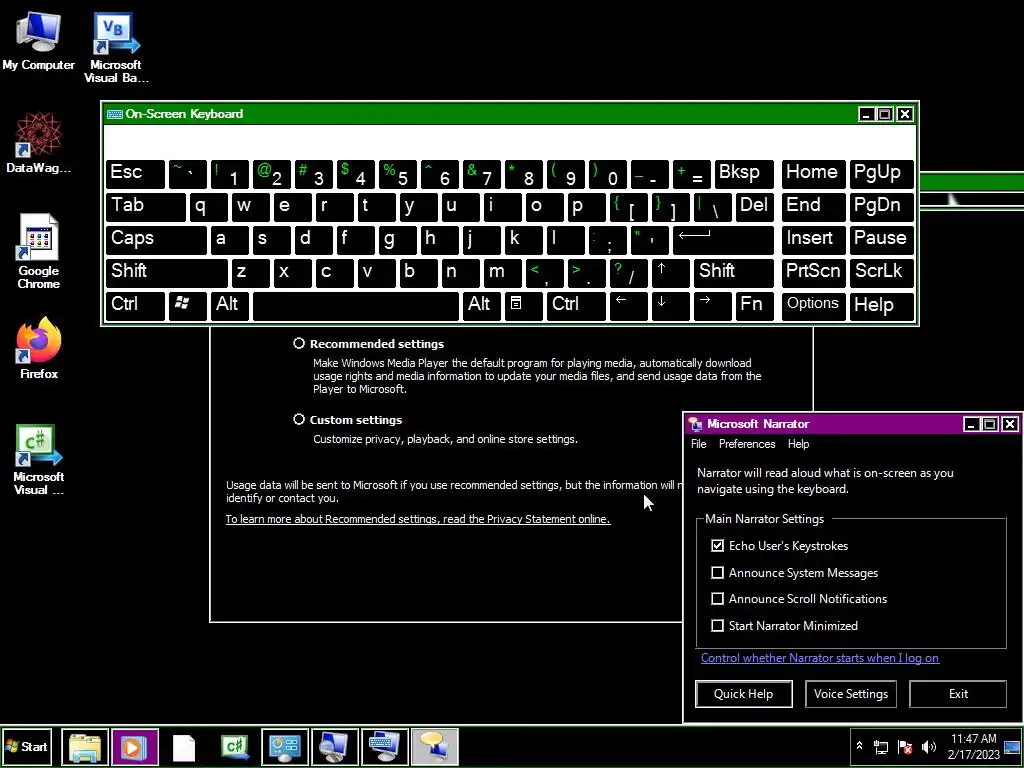1024x768 pixels.
Task: Click Help key on On-Screen Keyboard
Action: 882,305
